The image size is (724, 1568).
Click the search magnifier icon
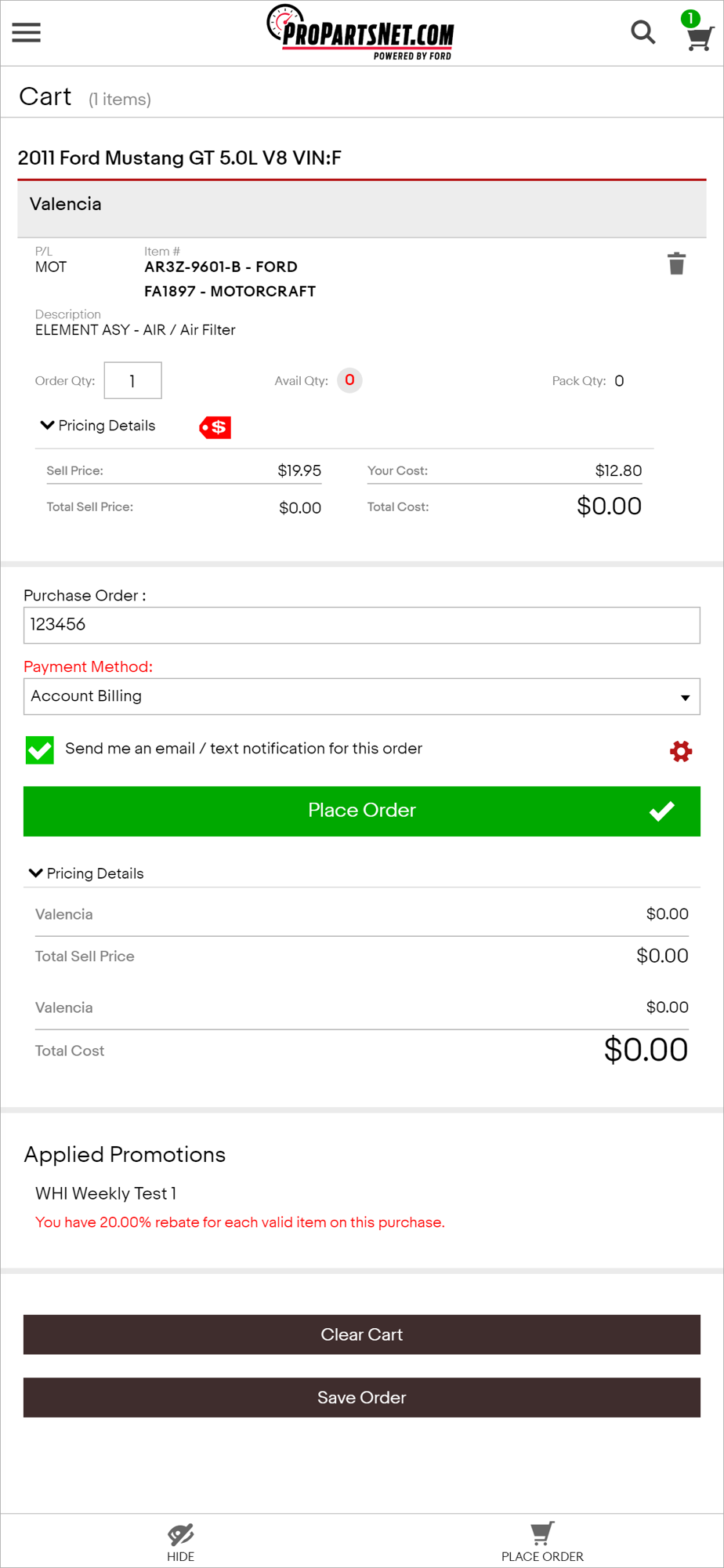(x=643, y=33)
